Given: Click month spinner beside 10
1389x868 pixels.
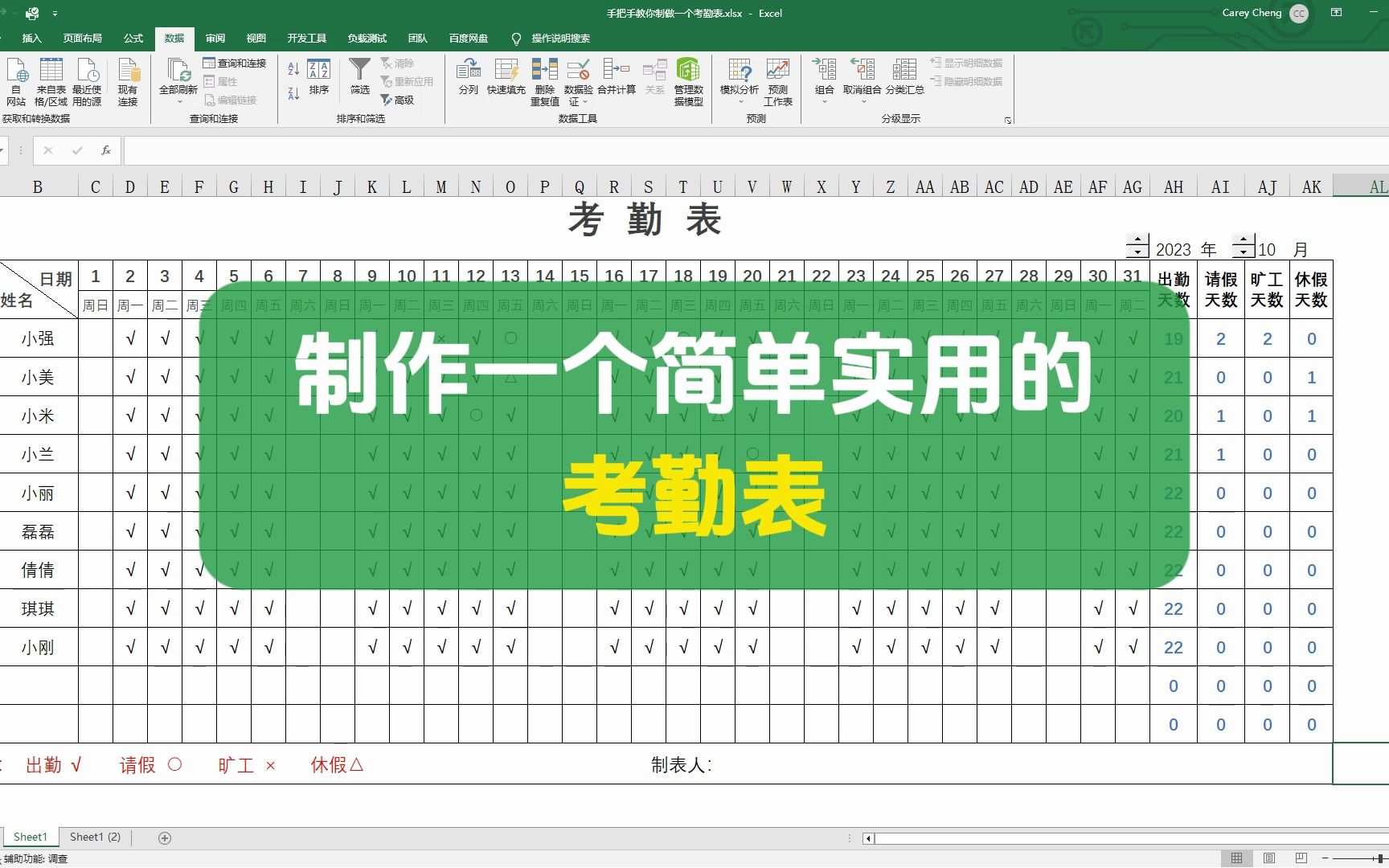Looking at the screenshot, I should point(1244,246).
